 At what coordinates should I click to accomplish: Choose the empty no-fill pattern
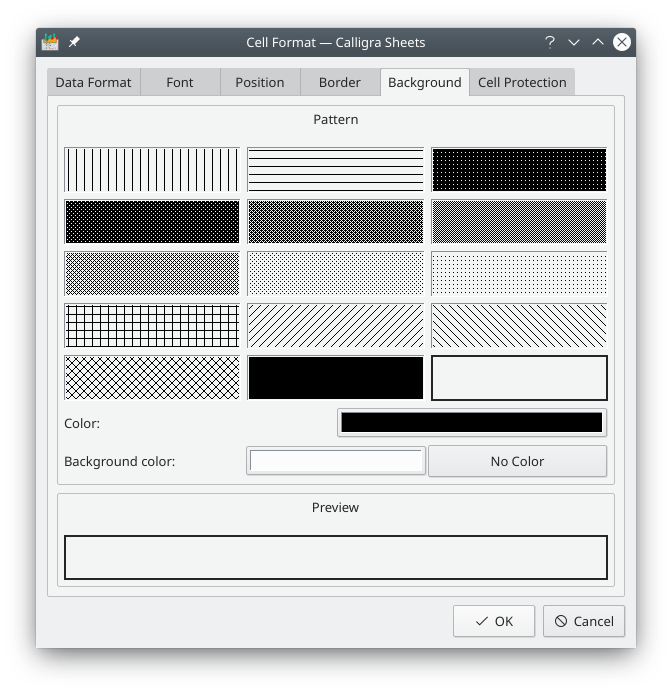click(x=519, y=377)
